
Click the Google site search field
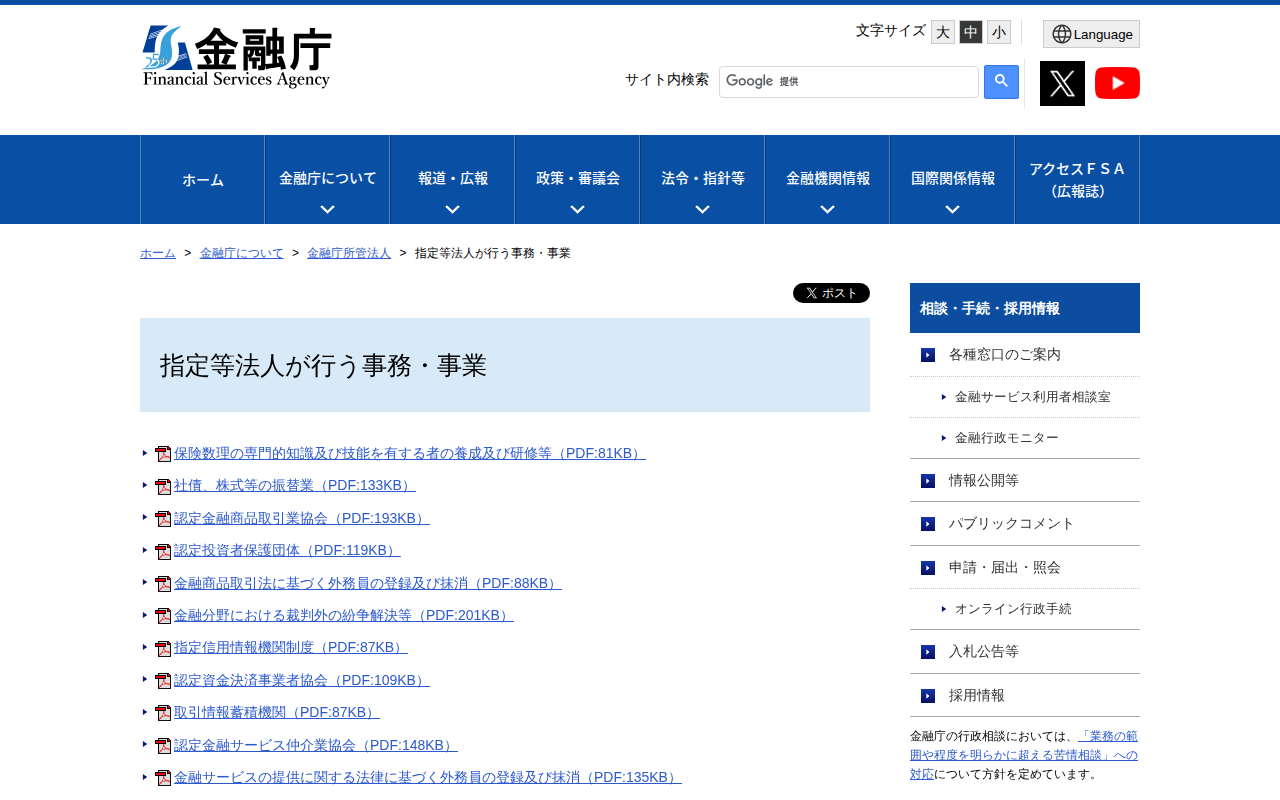coord(848,82)
